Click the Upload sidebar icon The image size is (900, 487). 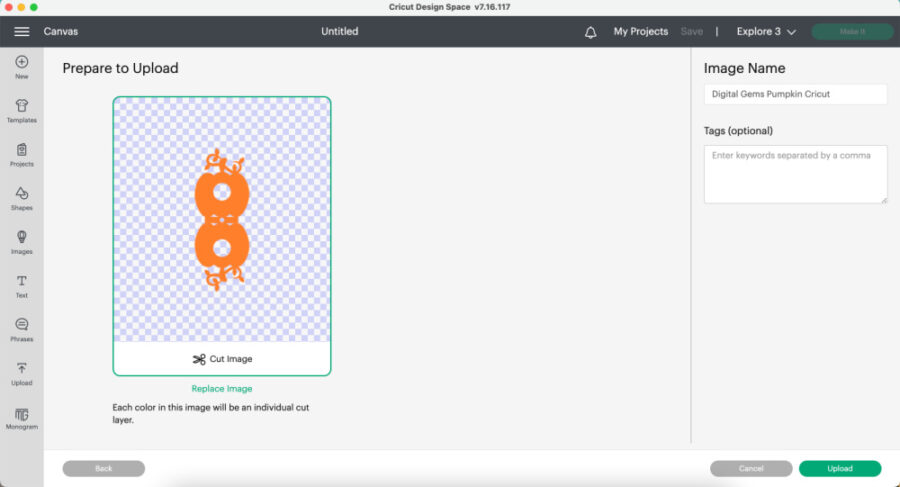tap(22, 373)
